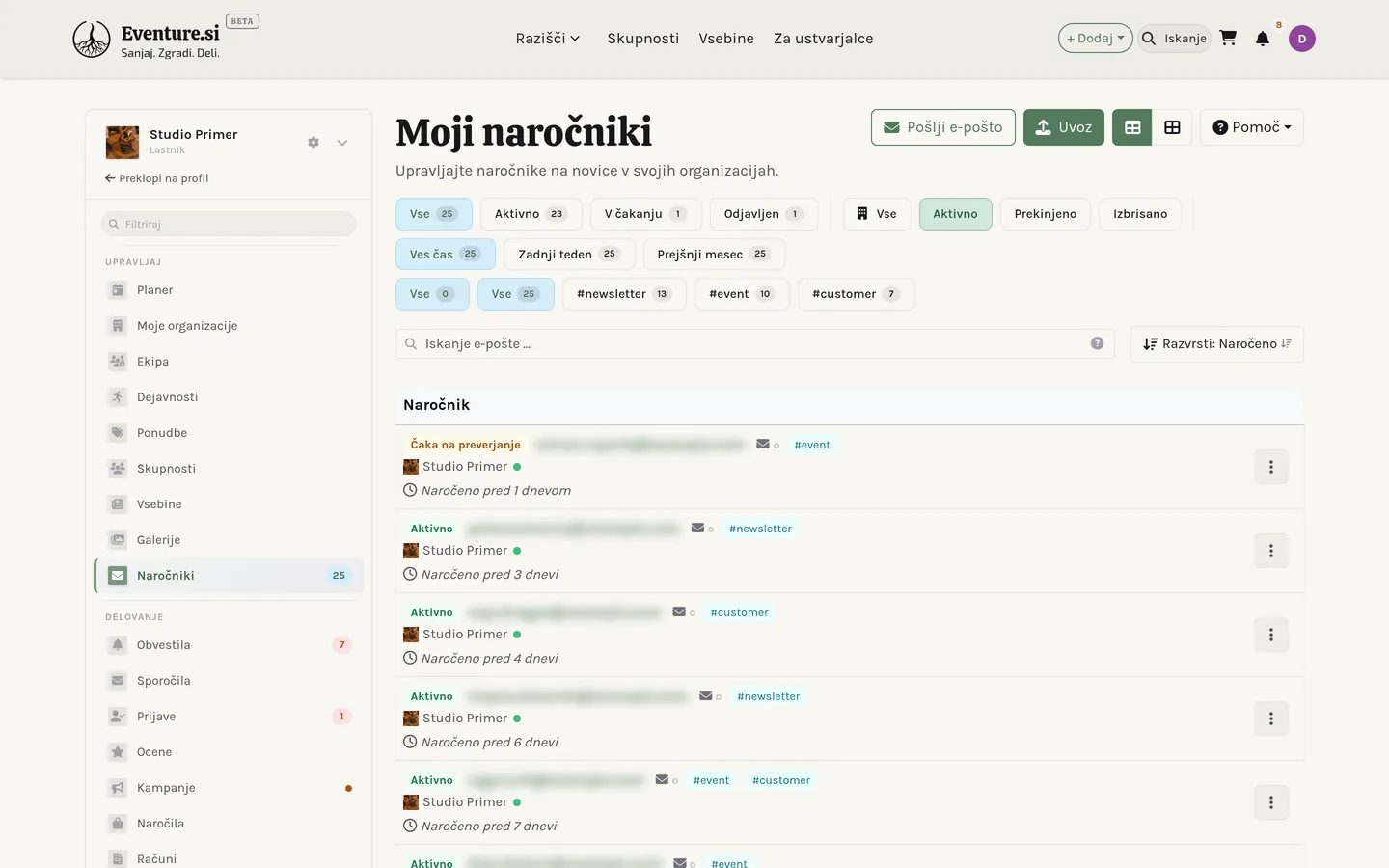Click the Iskanje e-pošte search field
Viewport: 1389px width, 868px height.
pyautogui.click(x=754, y=344)
